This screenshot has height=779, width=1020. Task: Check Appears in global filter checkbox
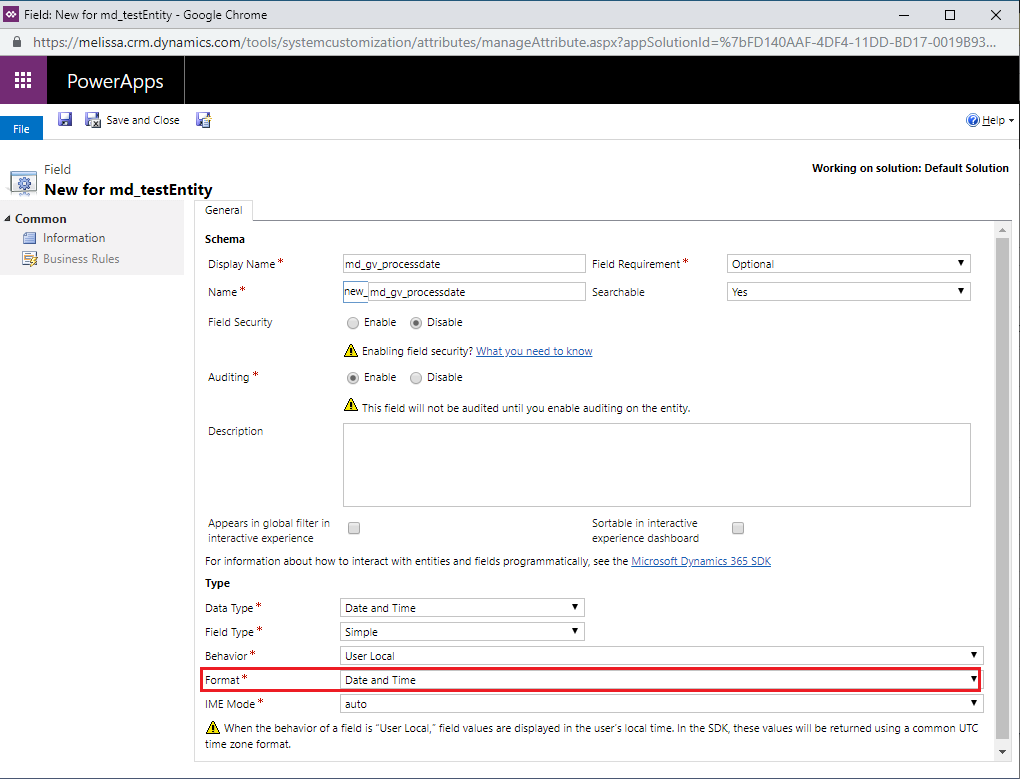point(354,528)
